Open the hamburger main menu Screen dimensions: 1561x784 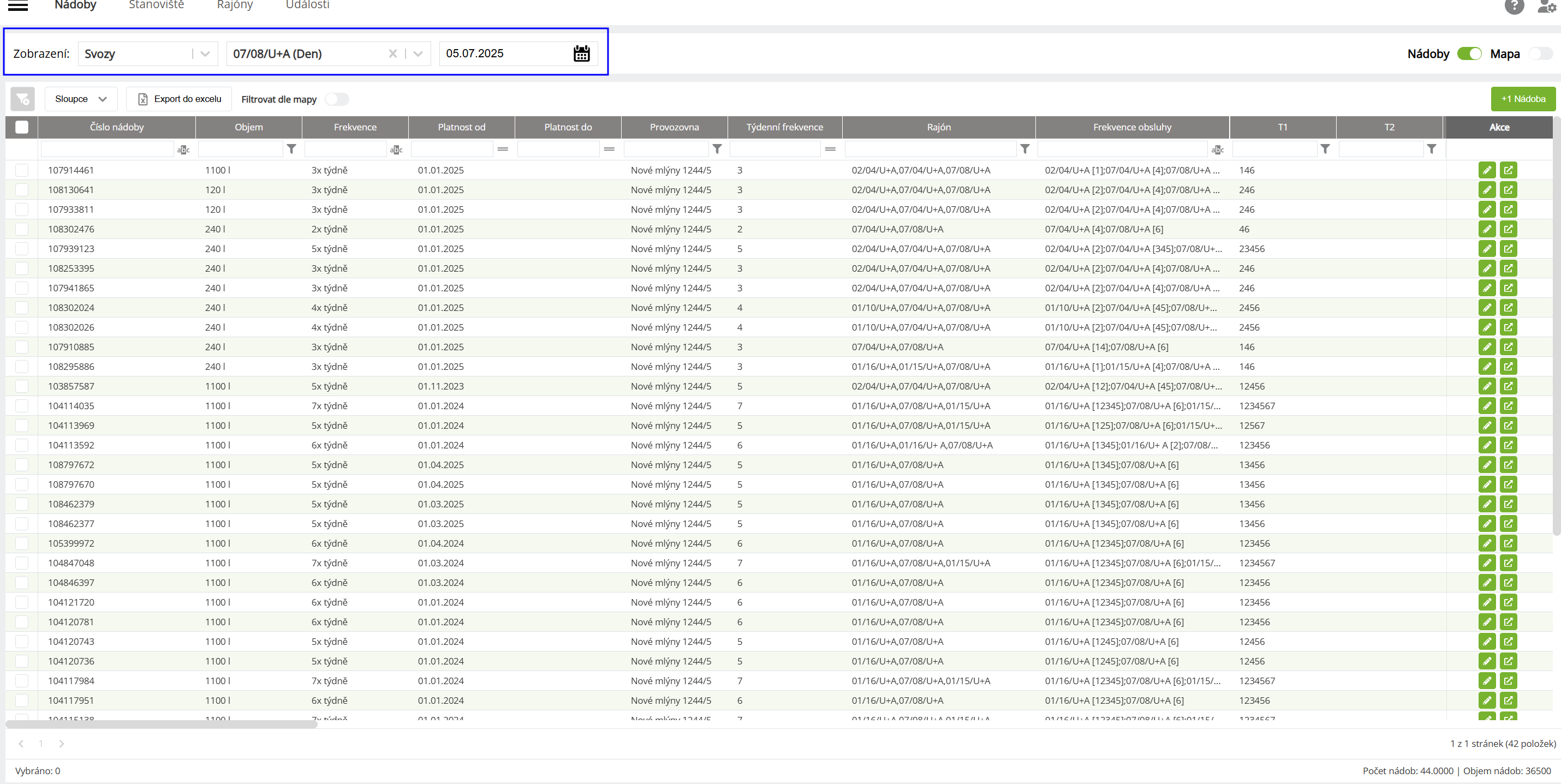point(17,5)
